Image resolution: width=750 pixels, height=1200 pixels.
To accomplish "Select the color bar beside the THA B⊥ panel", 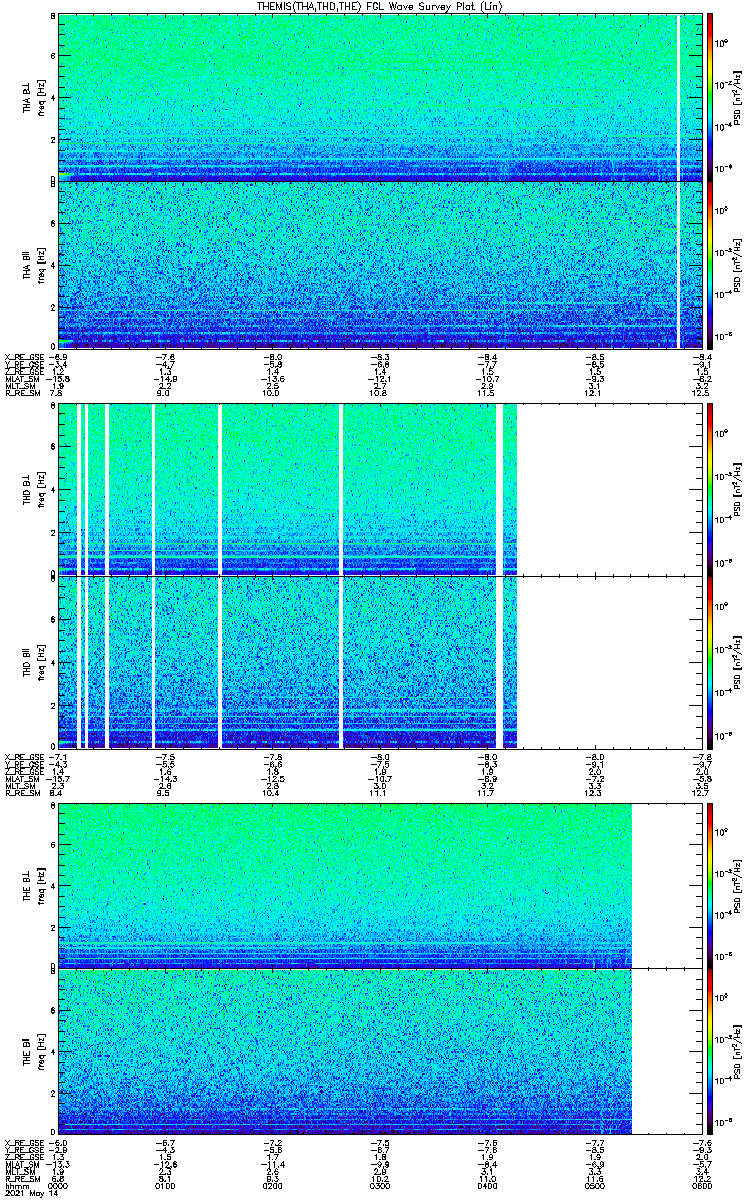I will pyautogui.click(x=710, y=97).
